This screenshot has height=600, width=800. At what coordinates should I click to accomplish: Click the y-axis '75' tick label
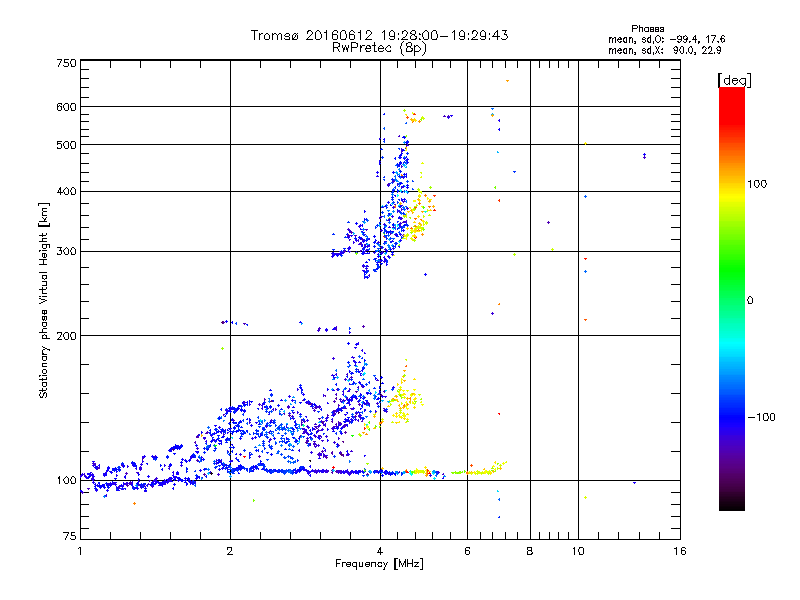[70, 536]
